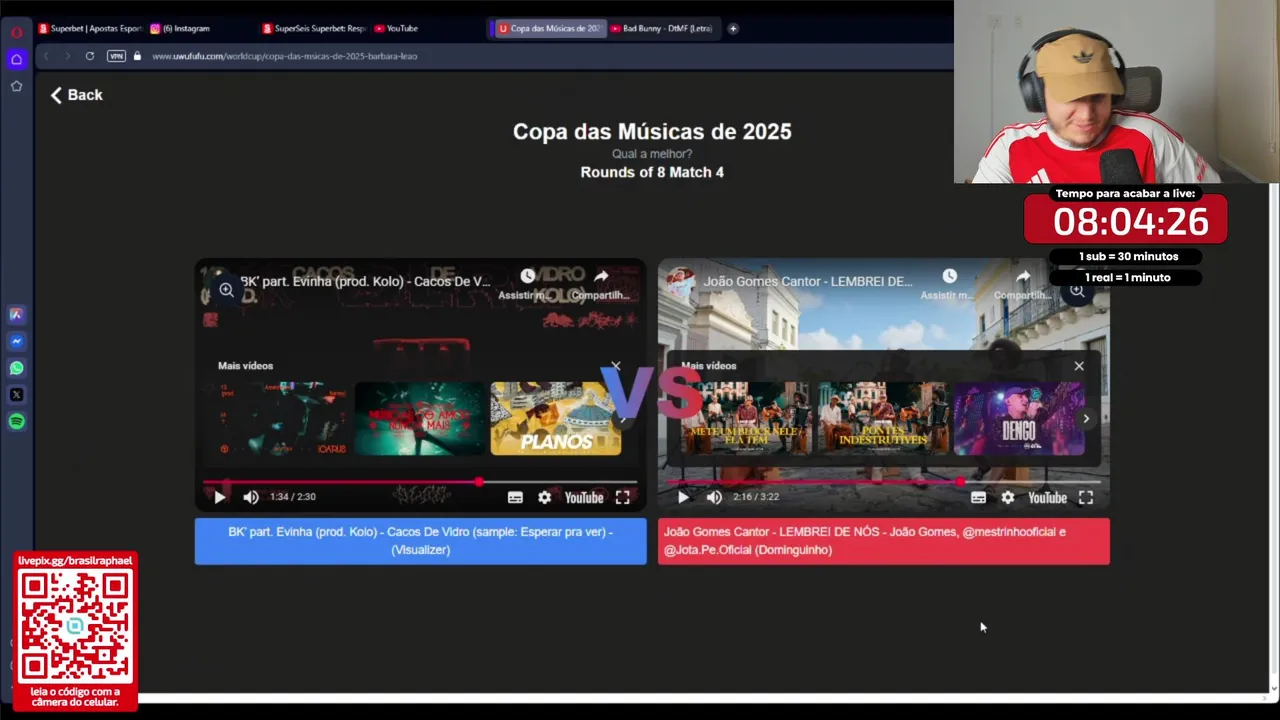Open settings gear on left video
The height and width of the screenshot is (720, 1280).
tap(544, 497)
